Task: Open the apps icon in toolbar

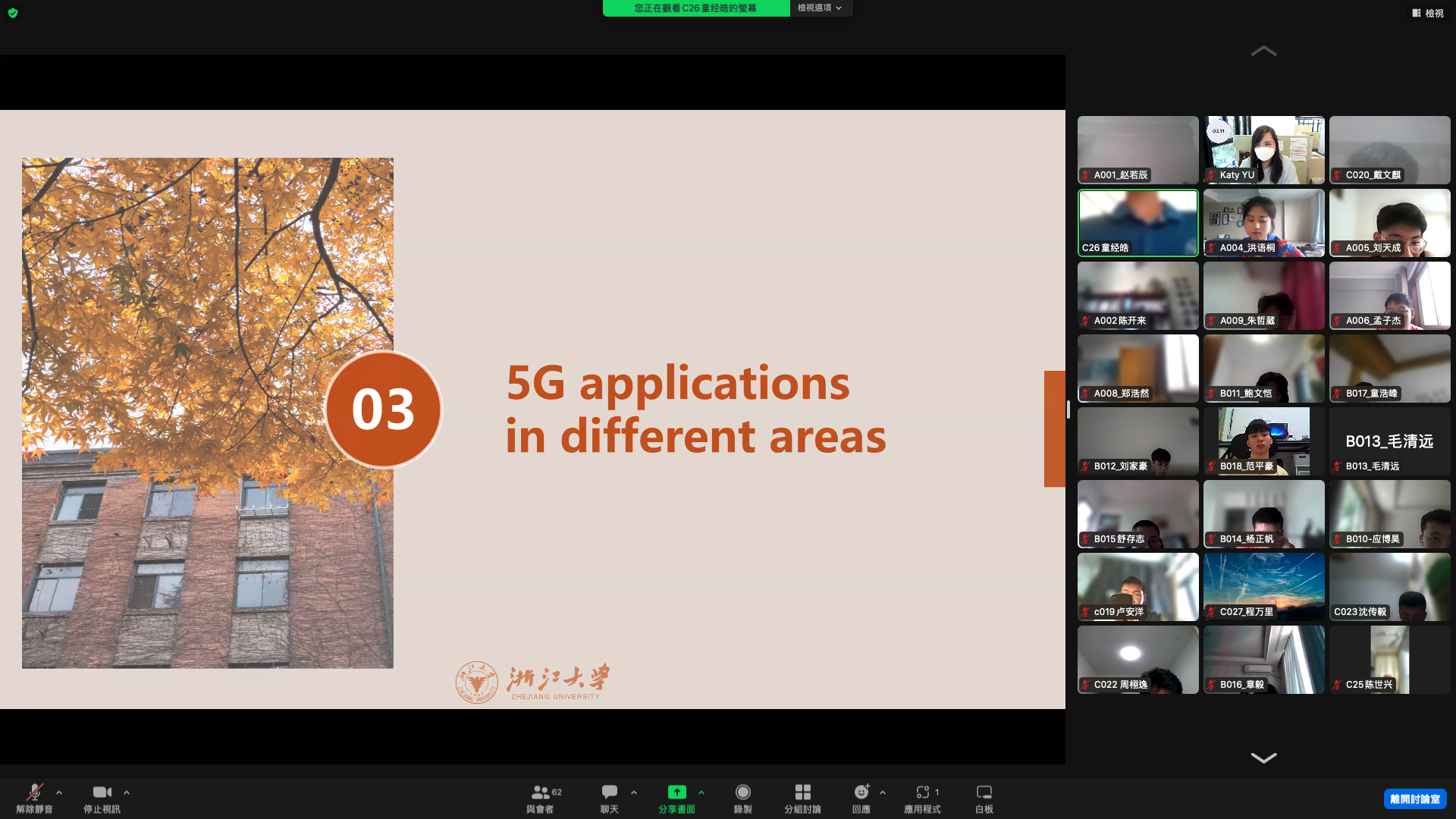Action: click(922, 792)
